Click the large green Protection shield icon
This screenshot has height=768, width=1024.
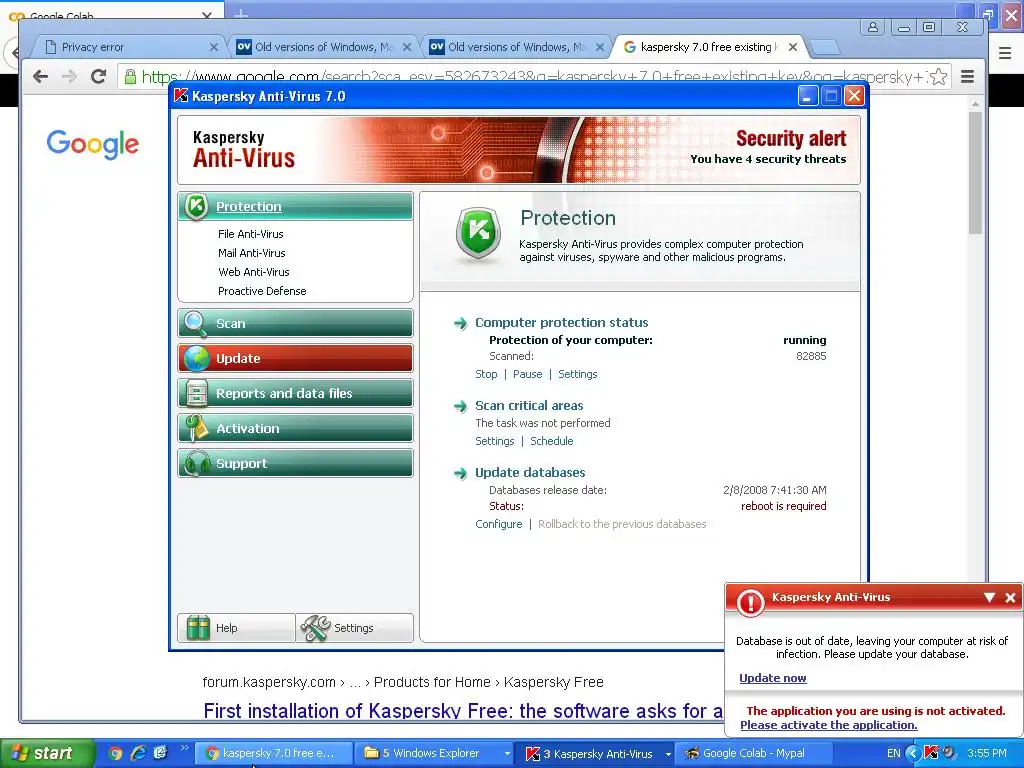pyautogui.click(x=479, y=233)
